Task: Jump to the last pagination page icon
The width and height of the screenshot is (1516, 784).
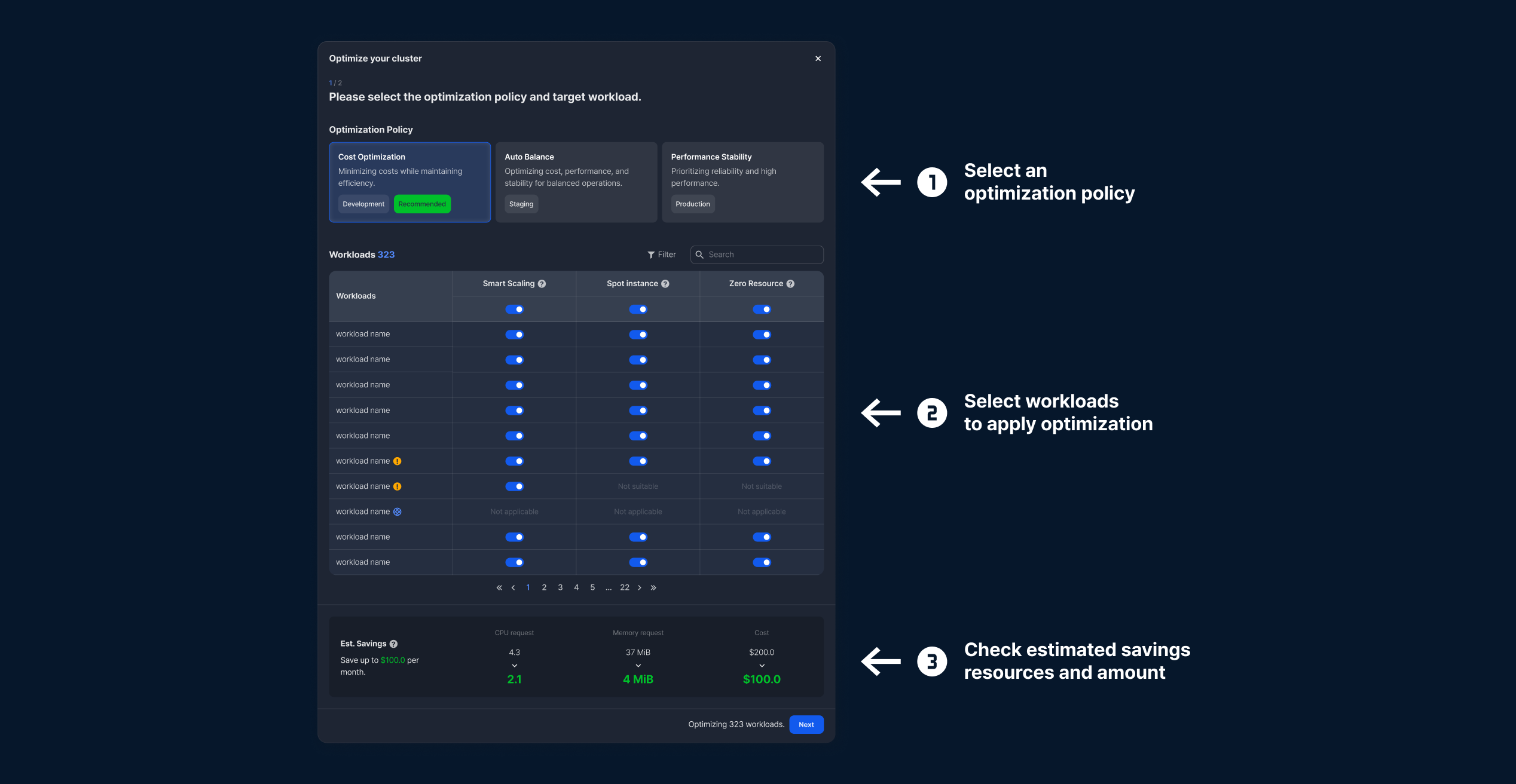Action: tap(653, 587)
